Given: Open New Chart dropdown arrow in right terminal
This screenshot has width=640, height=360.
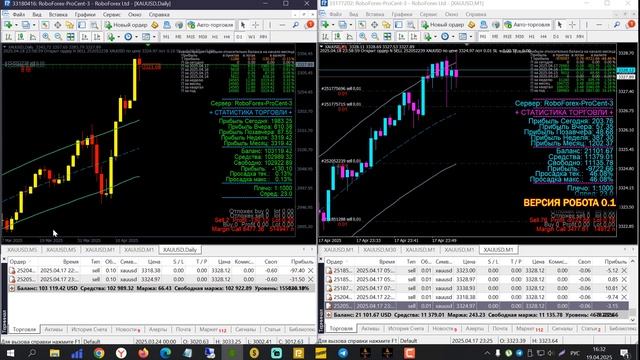Looking at the screenshot, I should point(333,25).
